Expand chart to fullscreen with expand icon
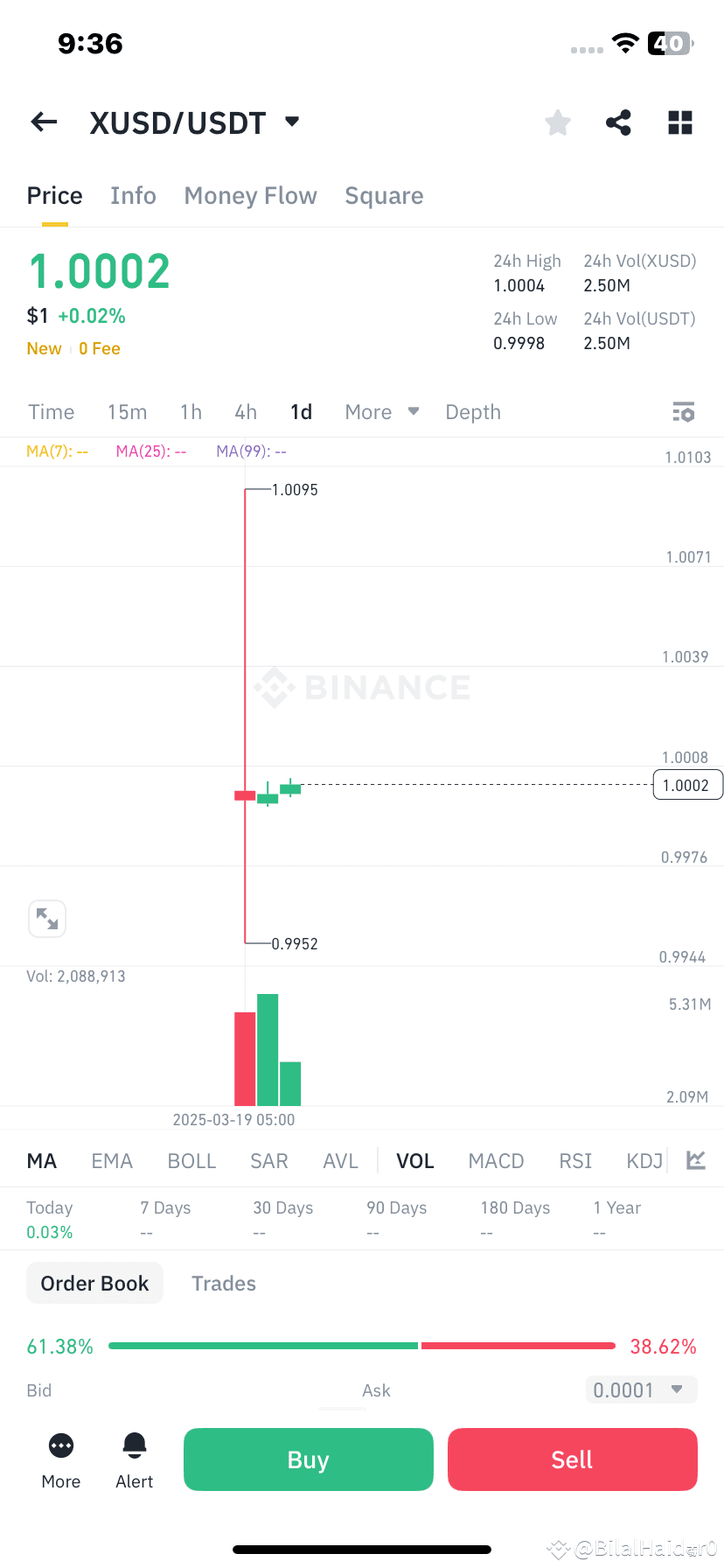The width and height of the screenshot is (724, 1568). tap(47, 918)
